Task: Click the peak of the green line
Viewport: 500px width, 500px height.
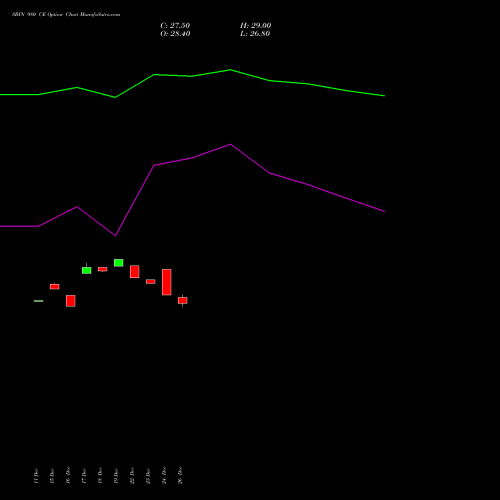Action: coord(230,70)
